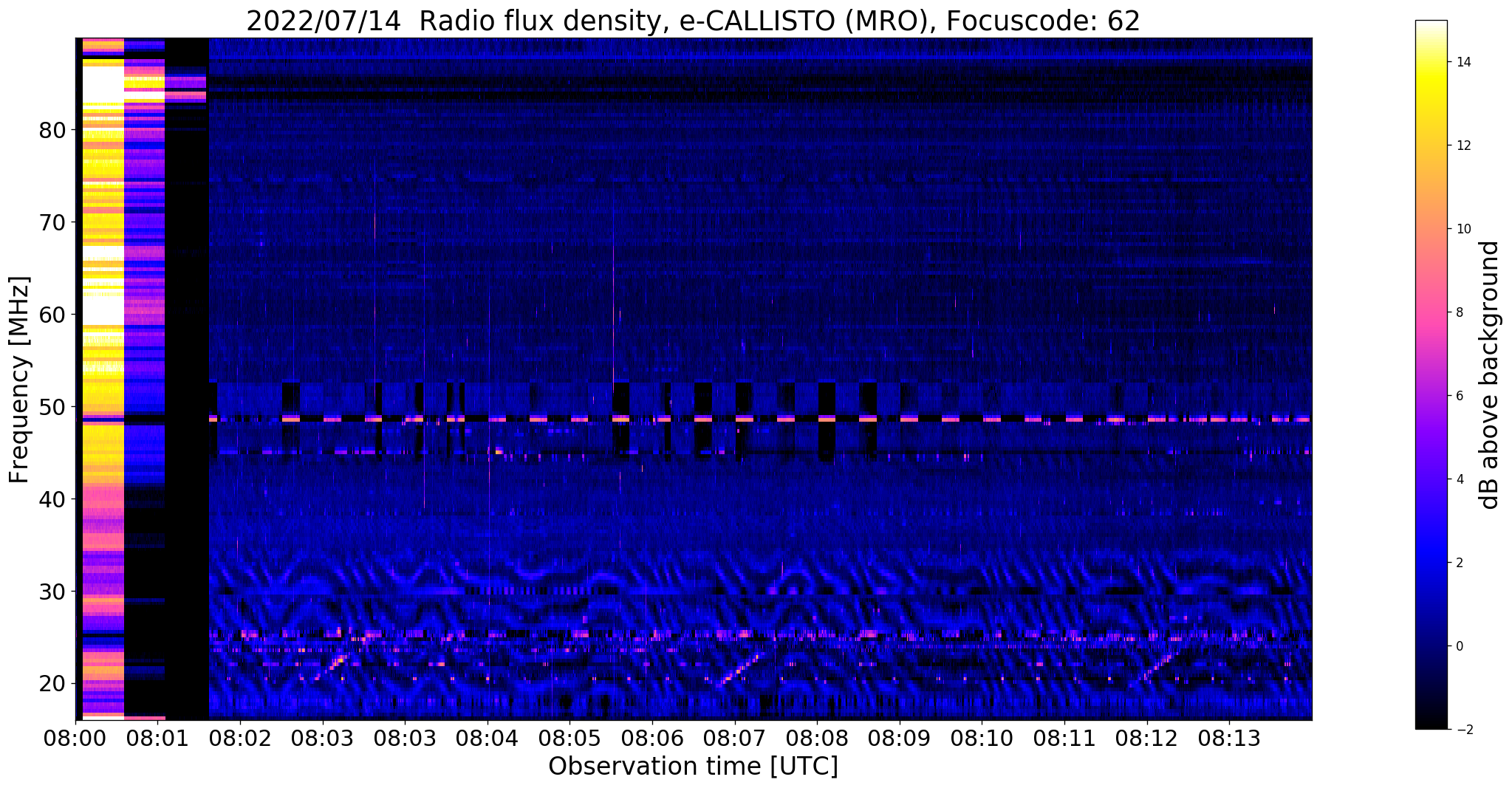Click the 08:11 time tick label
The width and height of the screenshot is (1512, 788).
coord(1064,738)
